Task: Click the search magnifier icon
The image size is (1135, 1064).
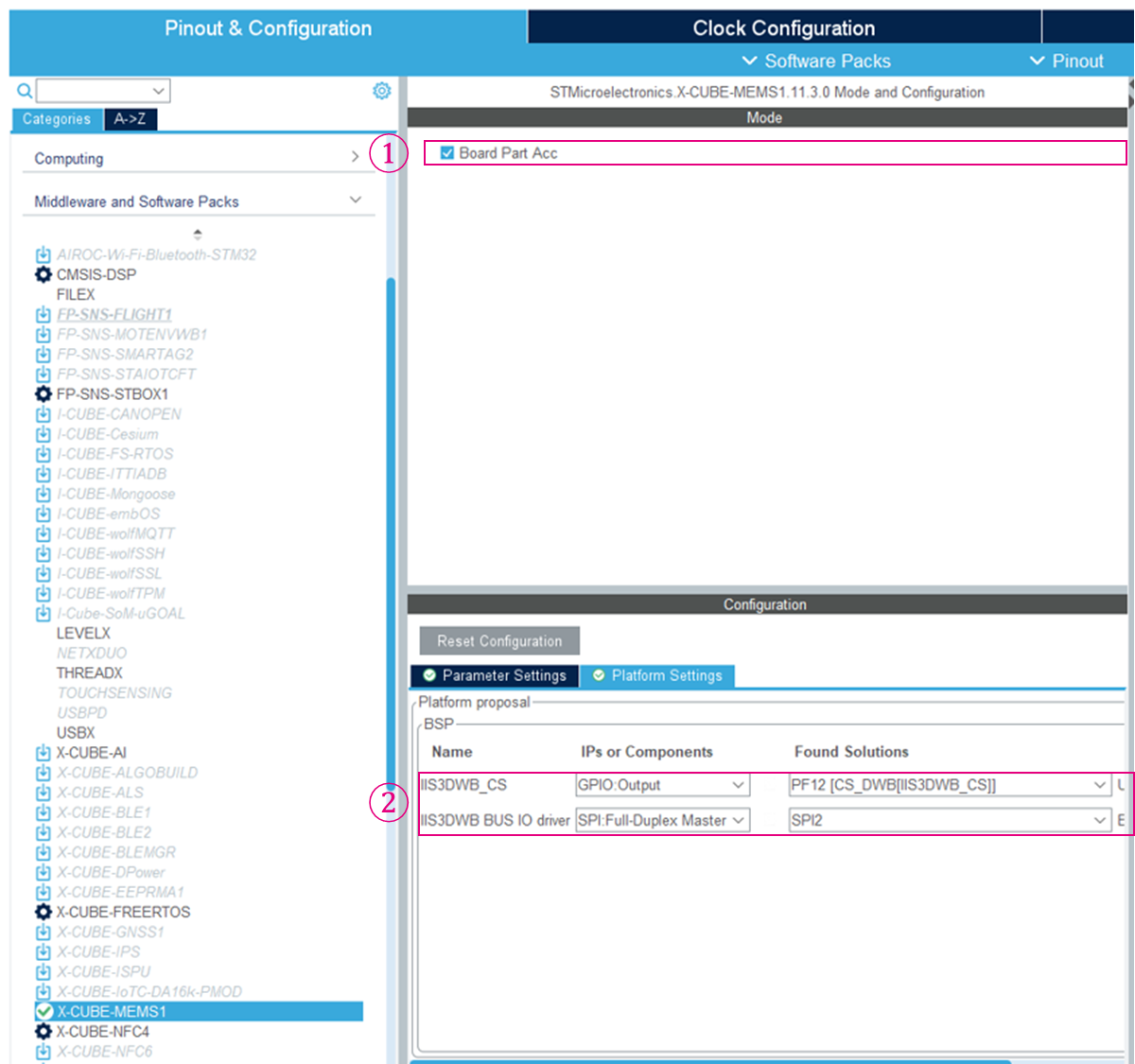Action: coord(25,91)
